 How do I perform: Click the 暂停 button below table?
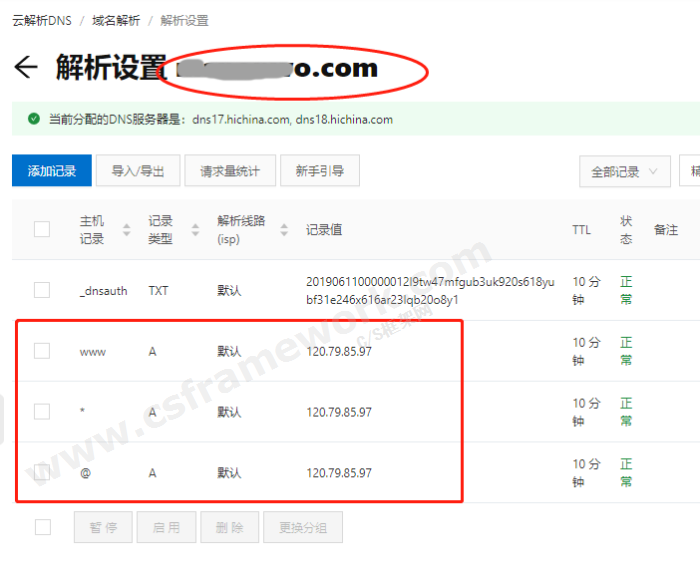tap(104, 527)
